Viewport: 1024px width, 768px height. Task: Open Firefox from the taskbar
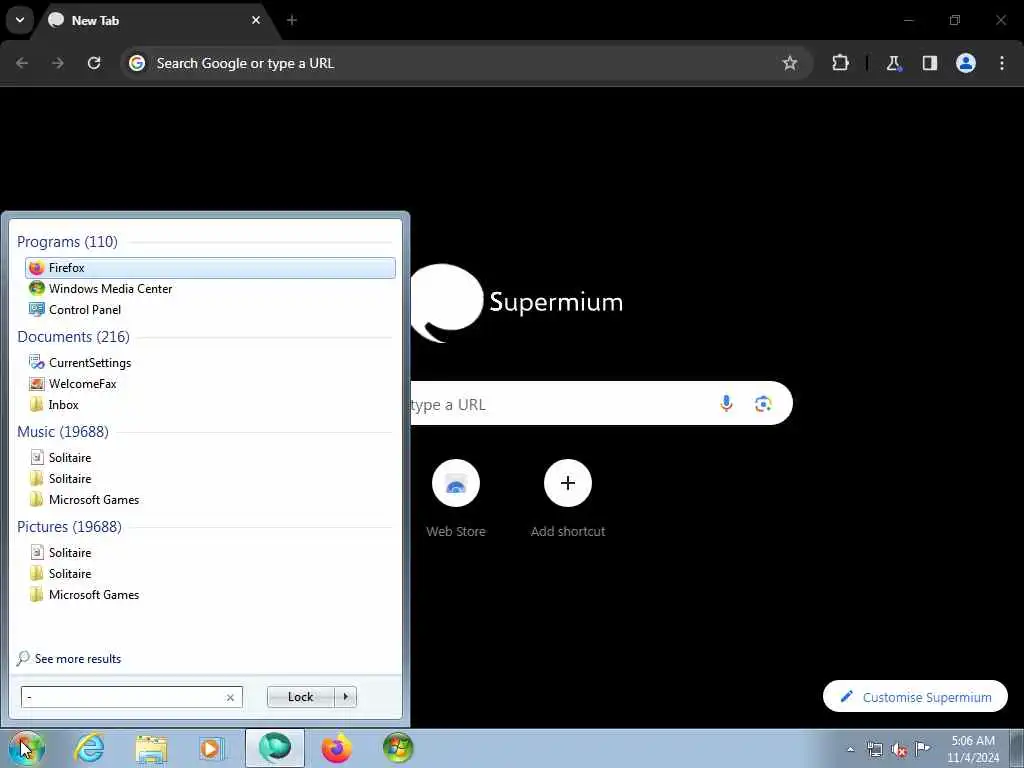(x=336, y=748)
